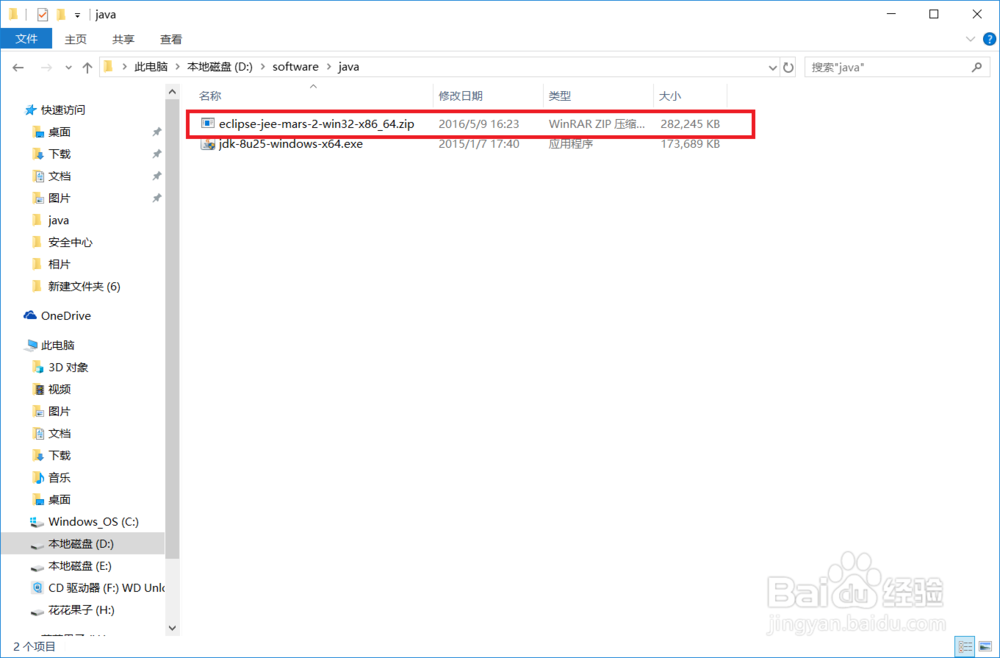
Task: Expand the ribbon with the chevron arrow
Action: click(x=970, y=39)
